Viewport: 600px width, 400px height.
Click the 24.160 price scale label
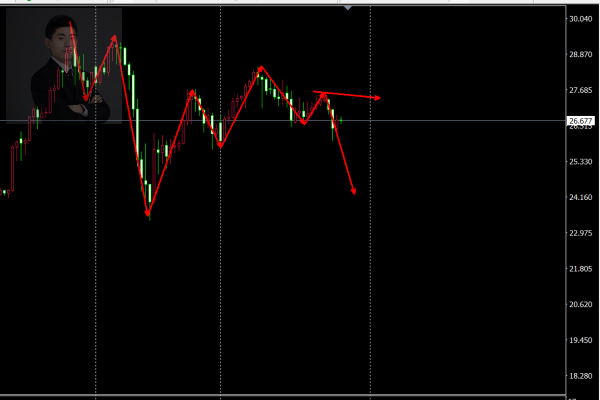(x=580, y=197)
